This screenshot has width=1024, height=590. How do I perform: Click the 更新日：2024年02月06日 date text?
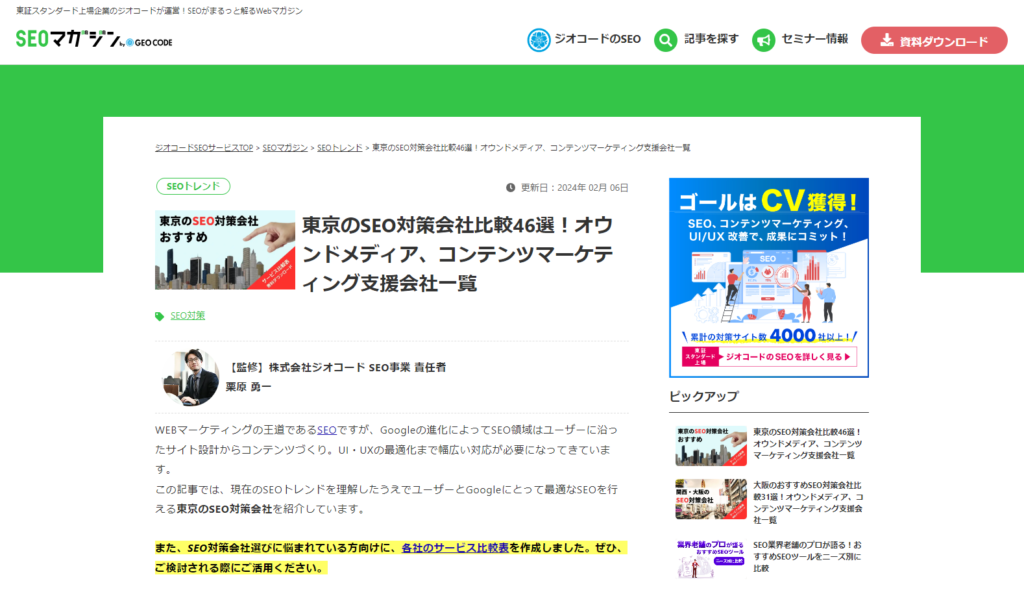574,188
